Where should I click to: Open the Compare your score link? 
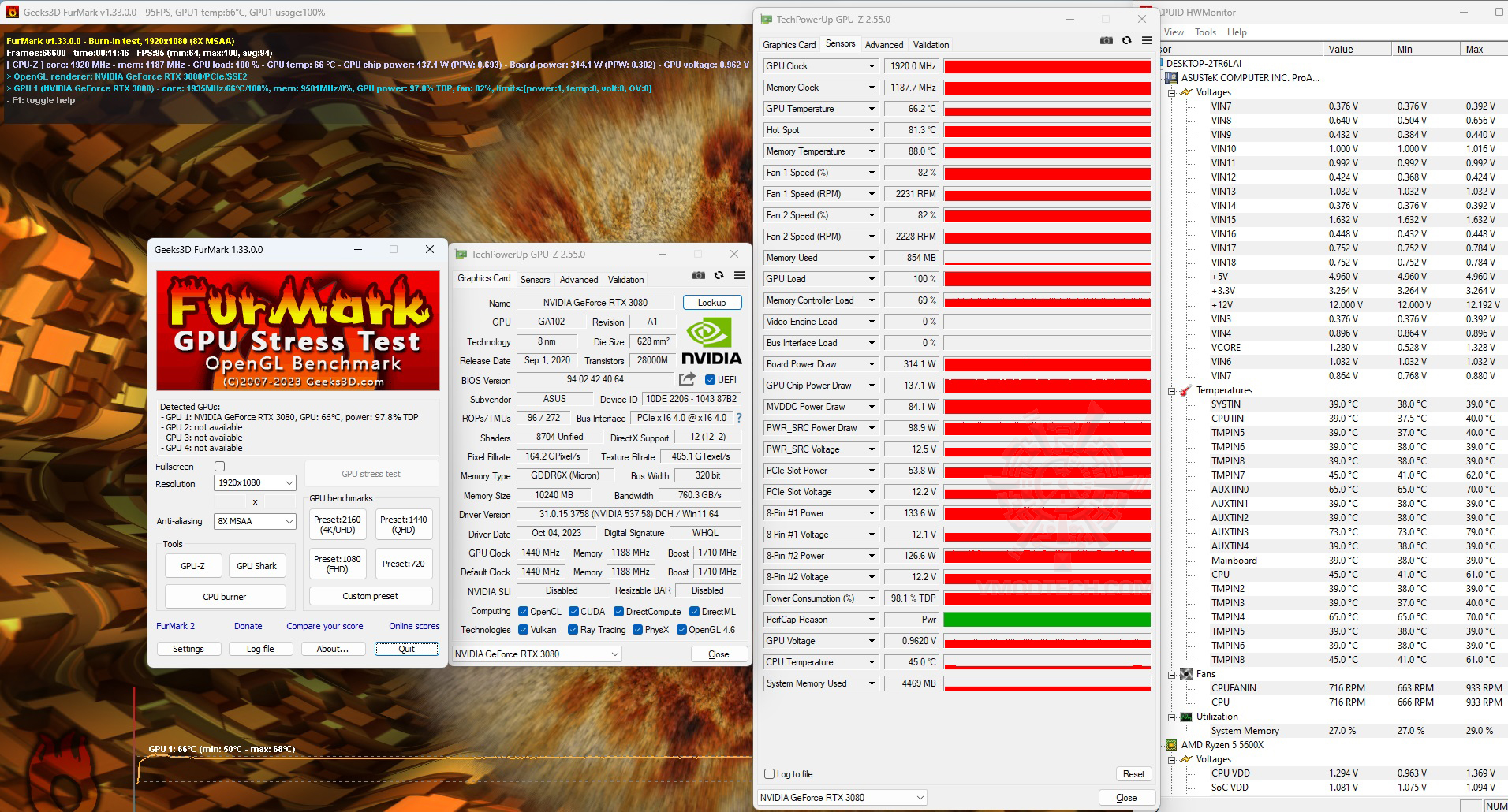click(x=325, y=626)
